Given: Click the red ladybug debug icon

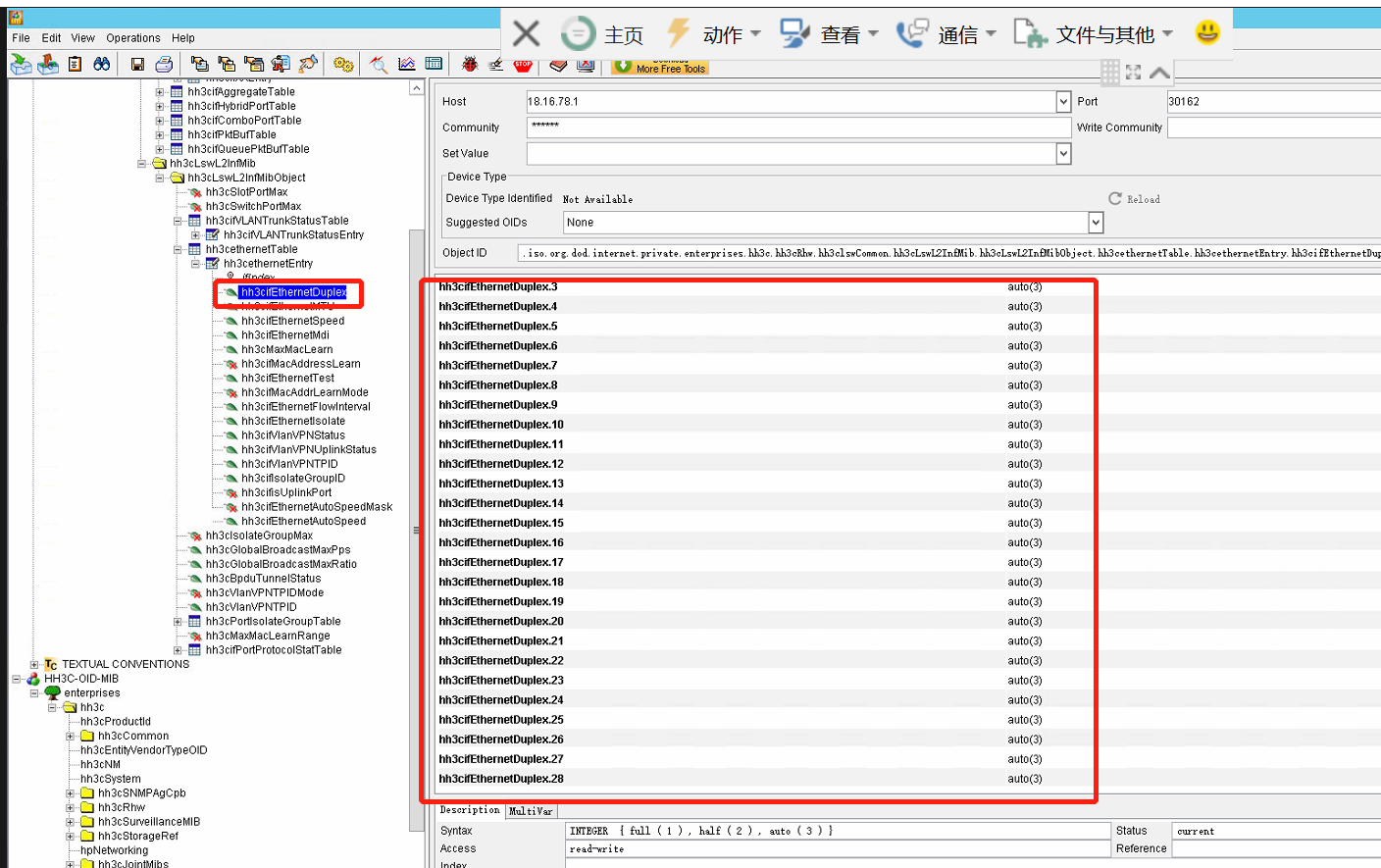Looking at the screenshot, I should coord(470,64).
